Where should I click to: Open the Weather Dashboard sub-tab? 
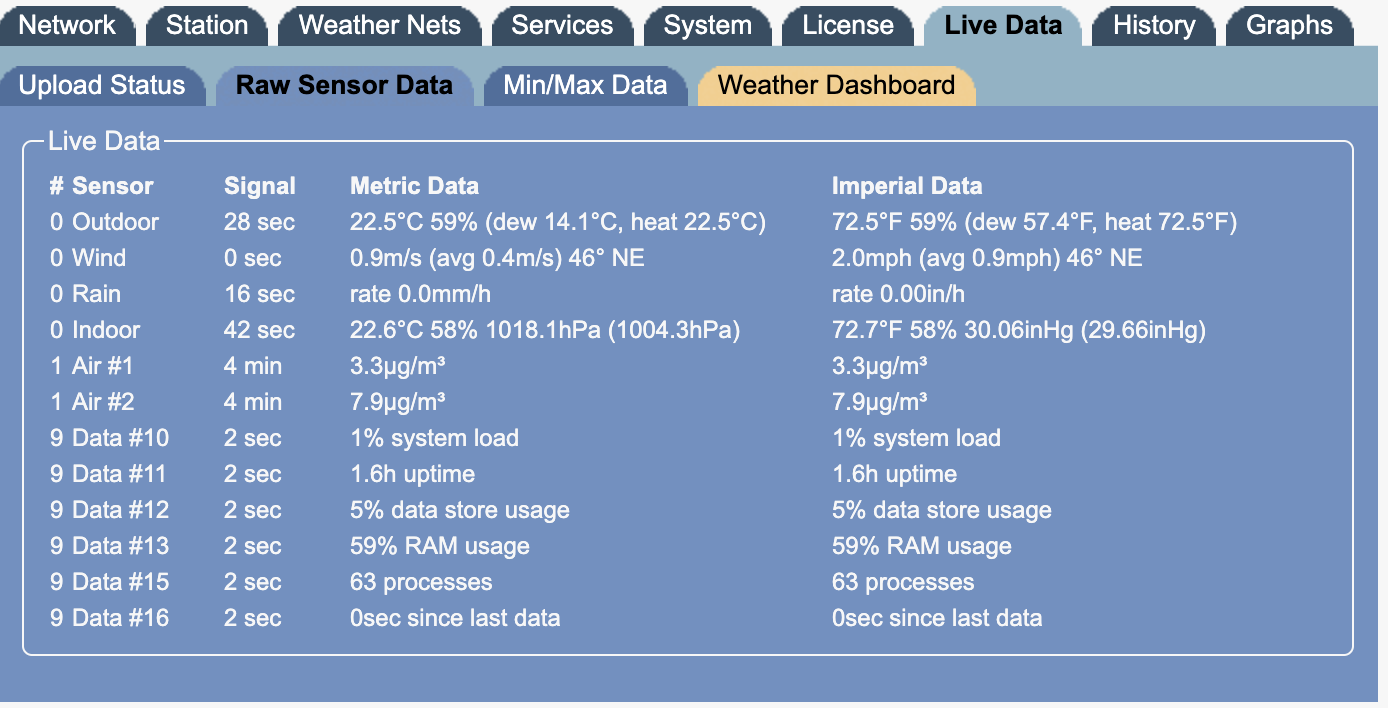tap(836, 85)
